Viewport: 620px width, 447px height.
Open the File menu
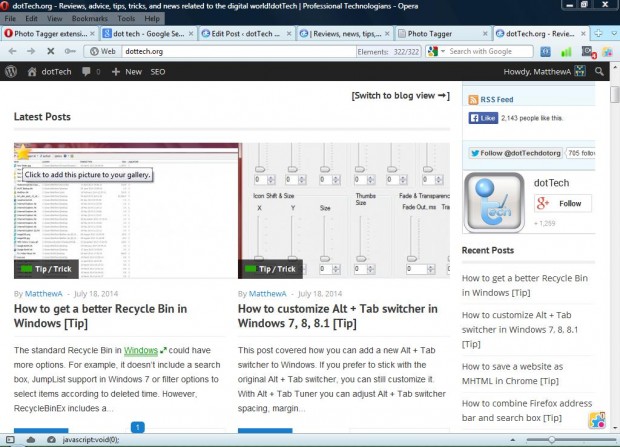pos(10,19)
